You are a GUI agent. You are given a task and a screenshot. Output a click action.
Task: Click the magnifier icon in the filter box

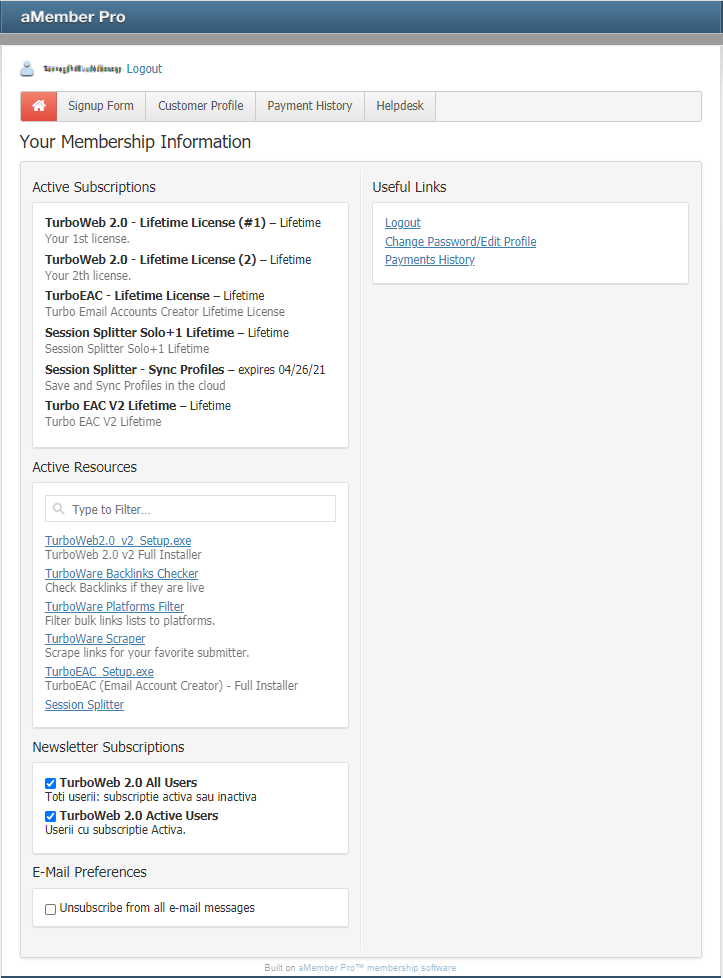coord(59,509)
